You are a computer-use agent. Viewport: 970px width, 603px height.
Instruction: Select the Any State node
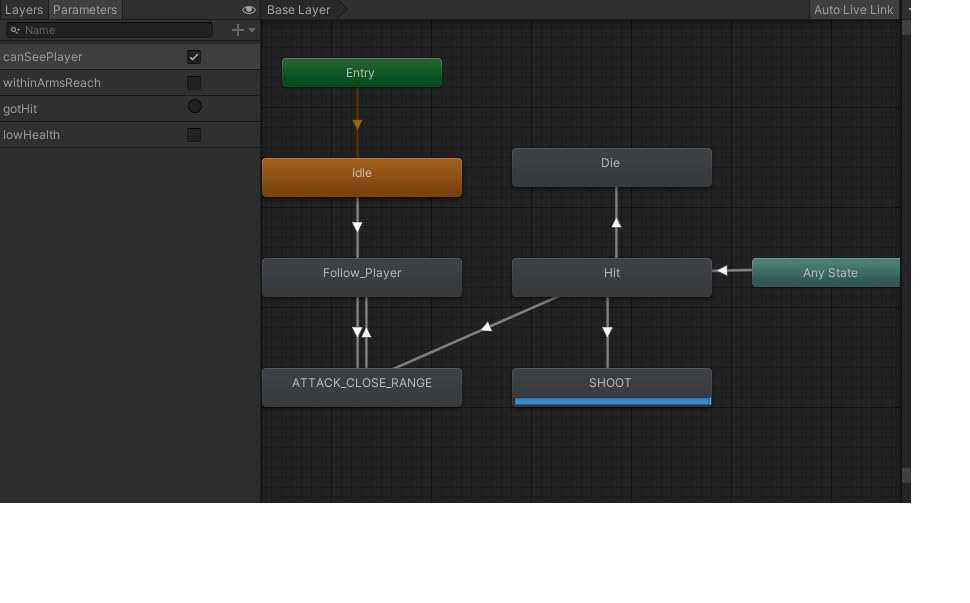pos(826,273)
